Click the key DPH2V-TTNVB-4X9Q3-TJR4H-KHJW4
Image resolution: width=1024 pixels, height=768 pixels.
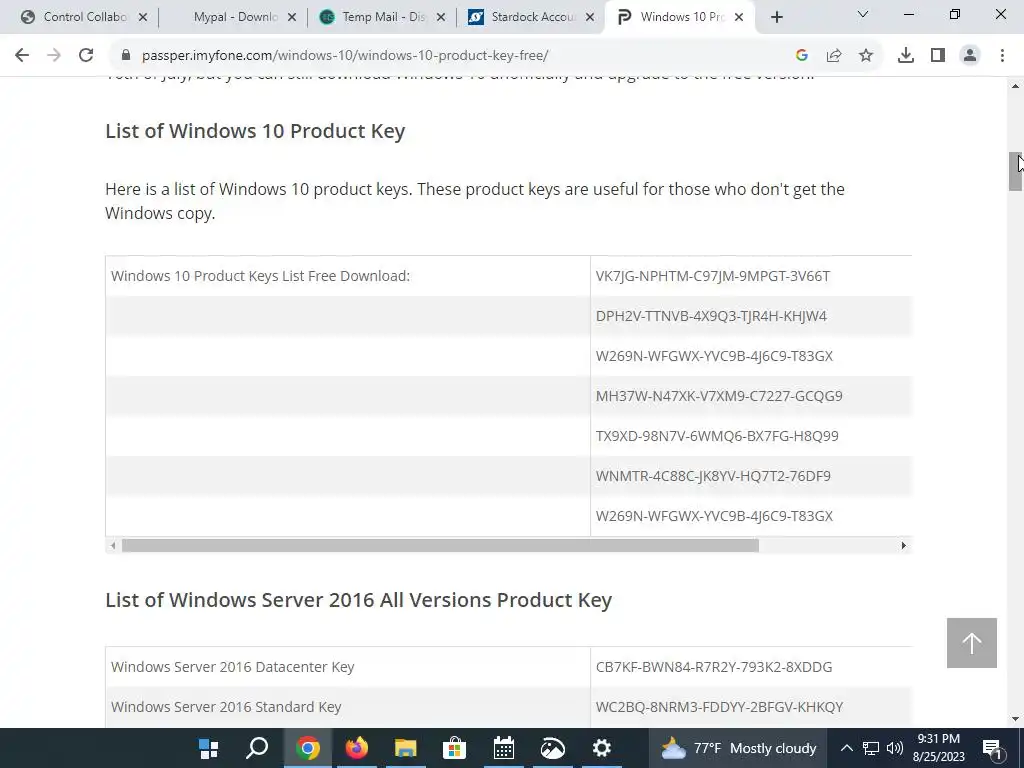click(711, 316)
